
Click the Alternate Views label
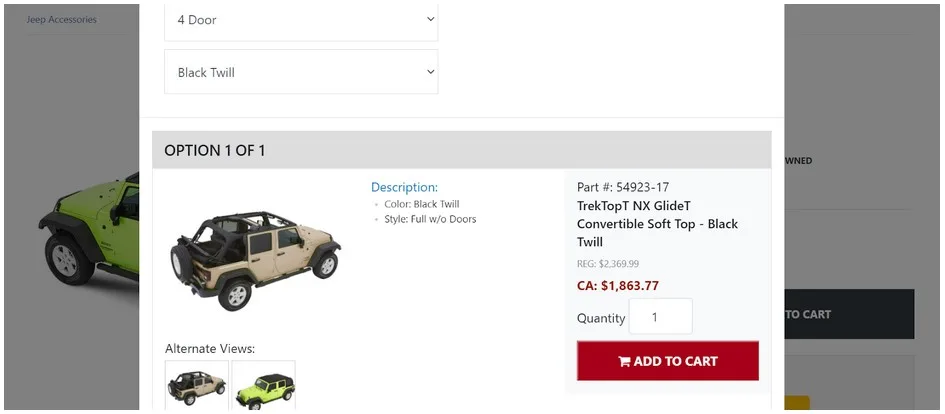pos(210,349)
